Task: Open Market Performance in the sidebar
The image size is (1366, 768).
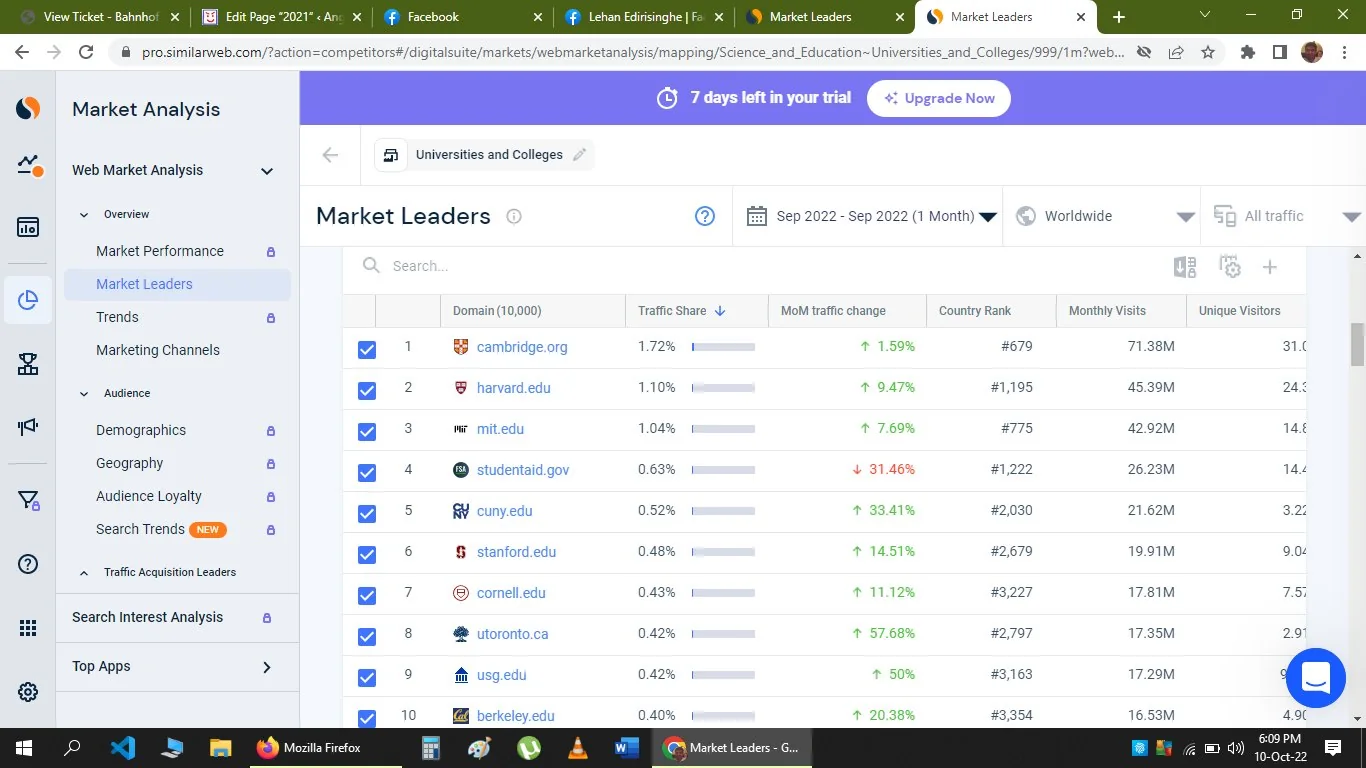Action: (x=160, y=251)
